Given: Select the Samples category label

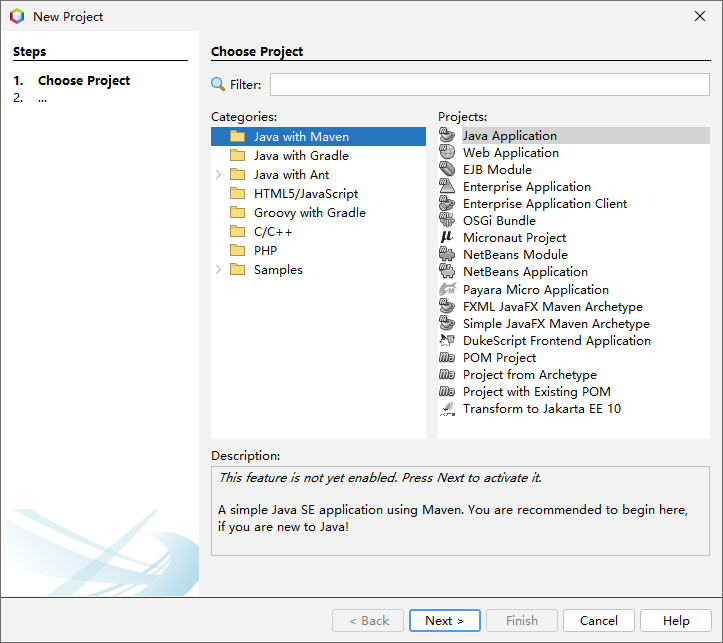Looking at the screenshot, I should click(278, 270).
